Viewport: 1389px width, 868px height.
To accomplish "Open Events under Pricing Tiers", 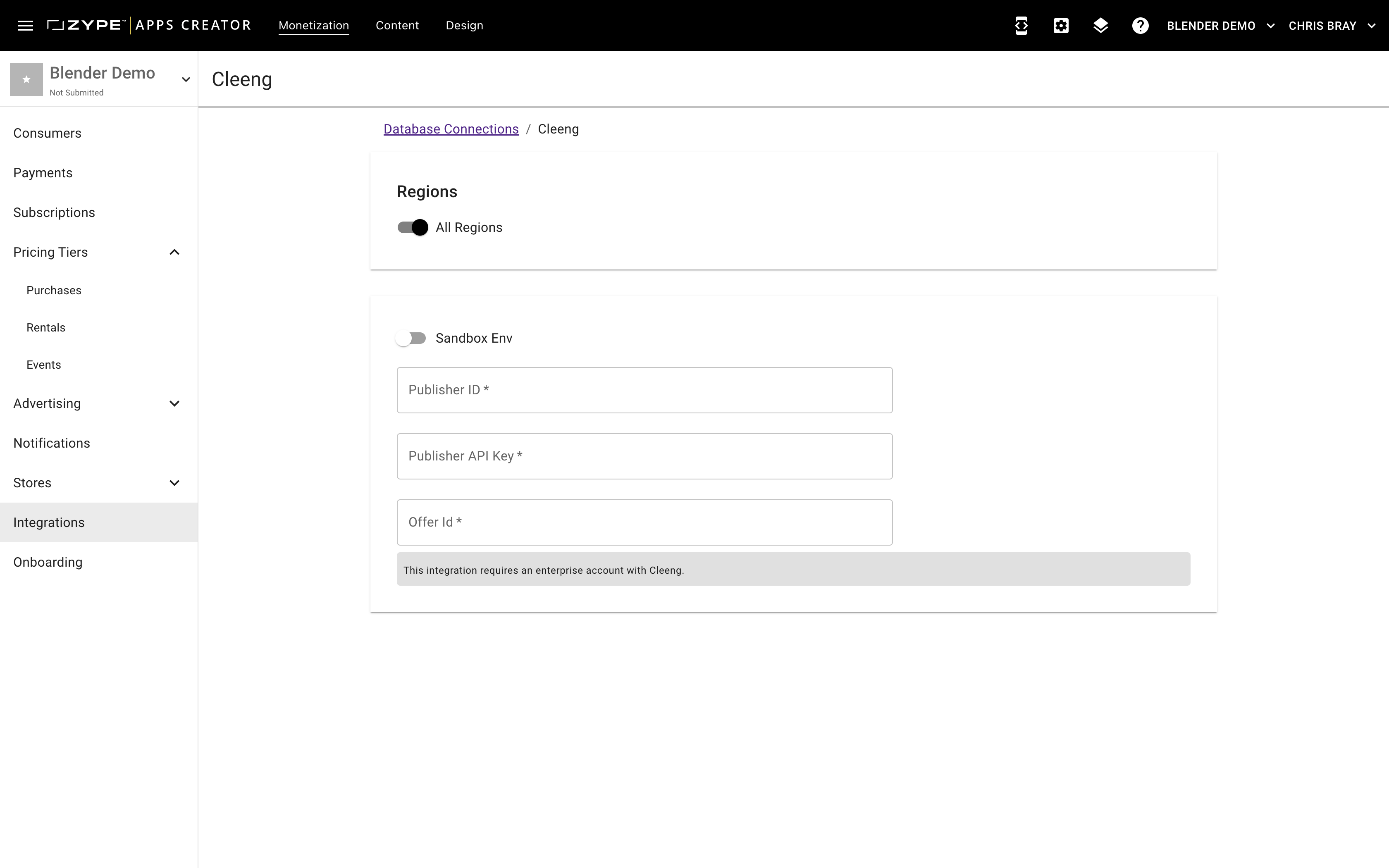I will click(99, 365).
